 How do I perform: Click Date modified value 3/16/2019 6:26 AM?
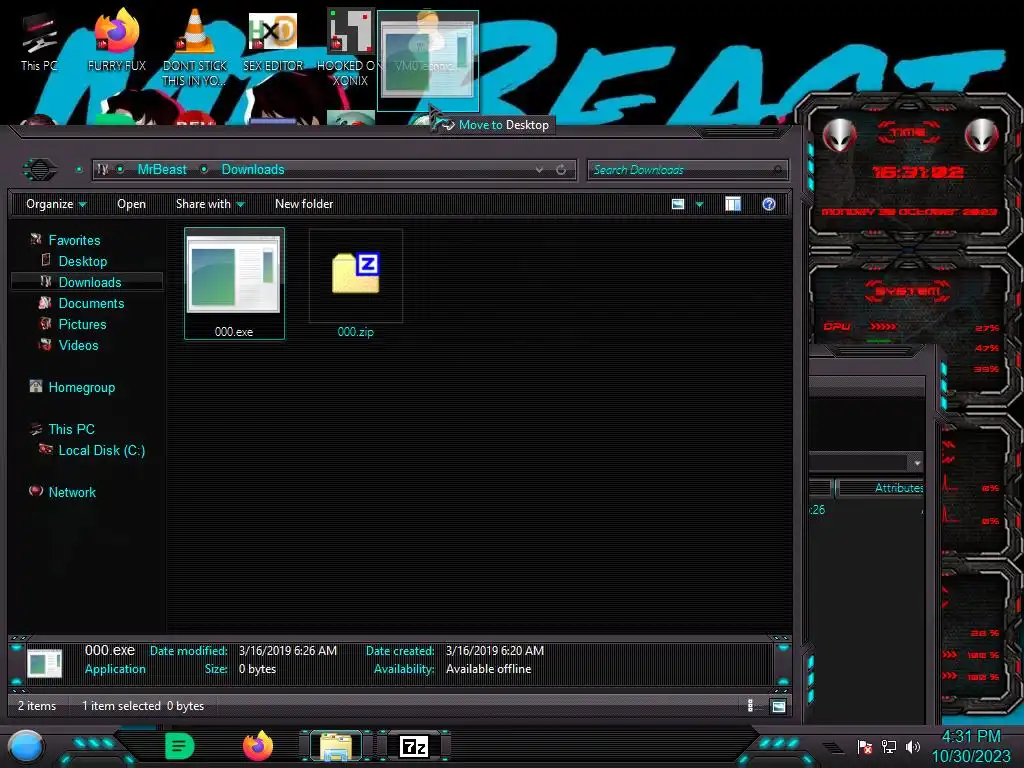point(287,650)
